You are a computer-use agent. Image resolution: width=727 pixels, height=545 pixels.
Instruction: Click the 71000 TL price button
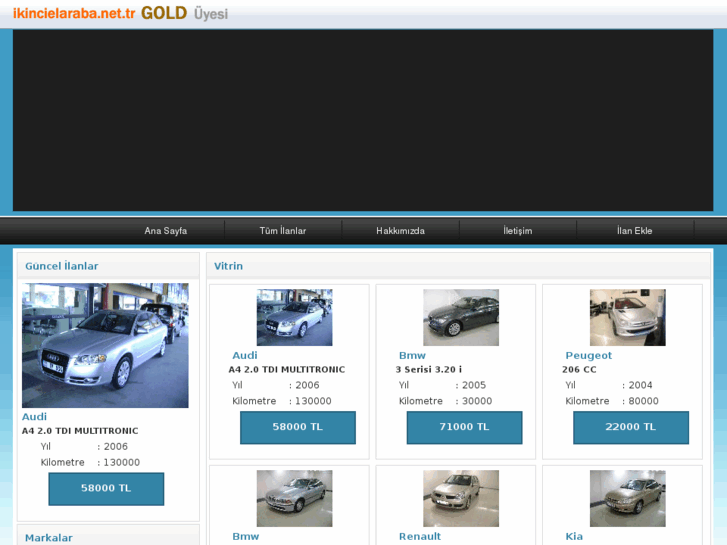464,427
